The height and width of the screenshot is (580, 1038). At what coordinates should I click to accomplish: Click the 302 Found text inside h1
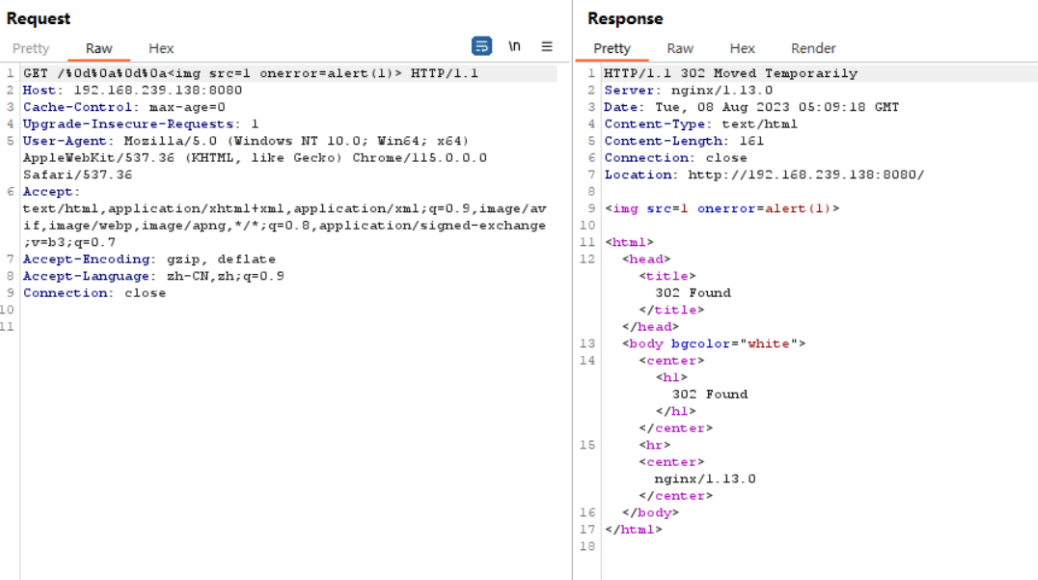pos(710,394)
